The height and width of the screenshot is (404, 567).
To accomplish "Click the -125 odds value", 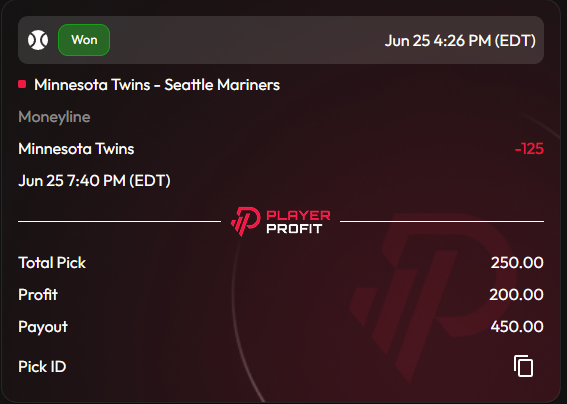I will pyautogui.click(x=529, y=149).
